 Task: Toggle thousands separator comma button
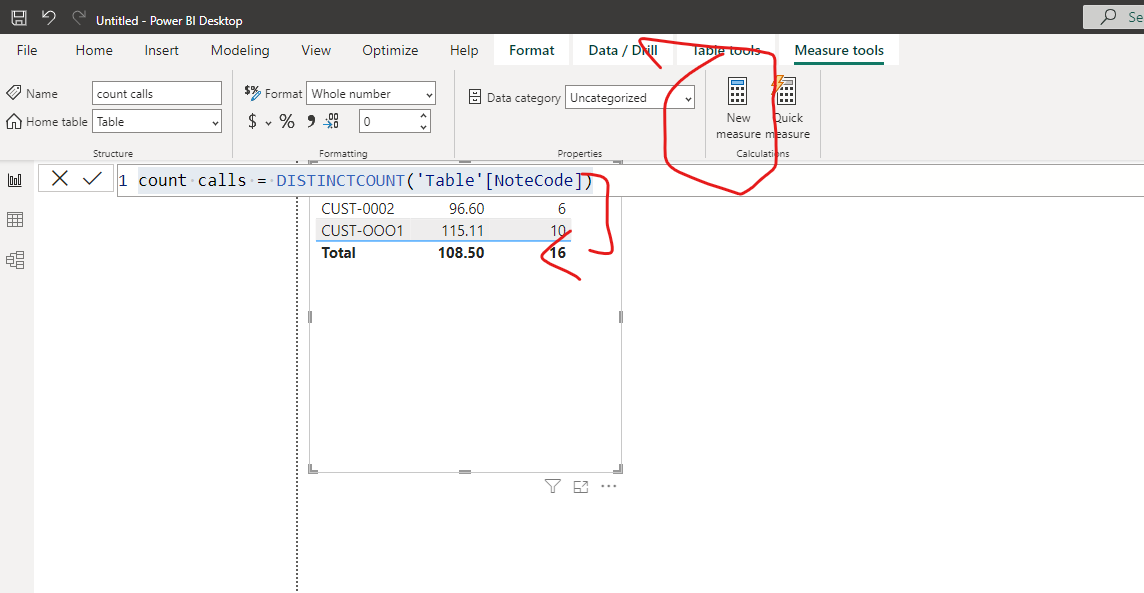click(x=311, y=121)
